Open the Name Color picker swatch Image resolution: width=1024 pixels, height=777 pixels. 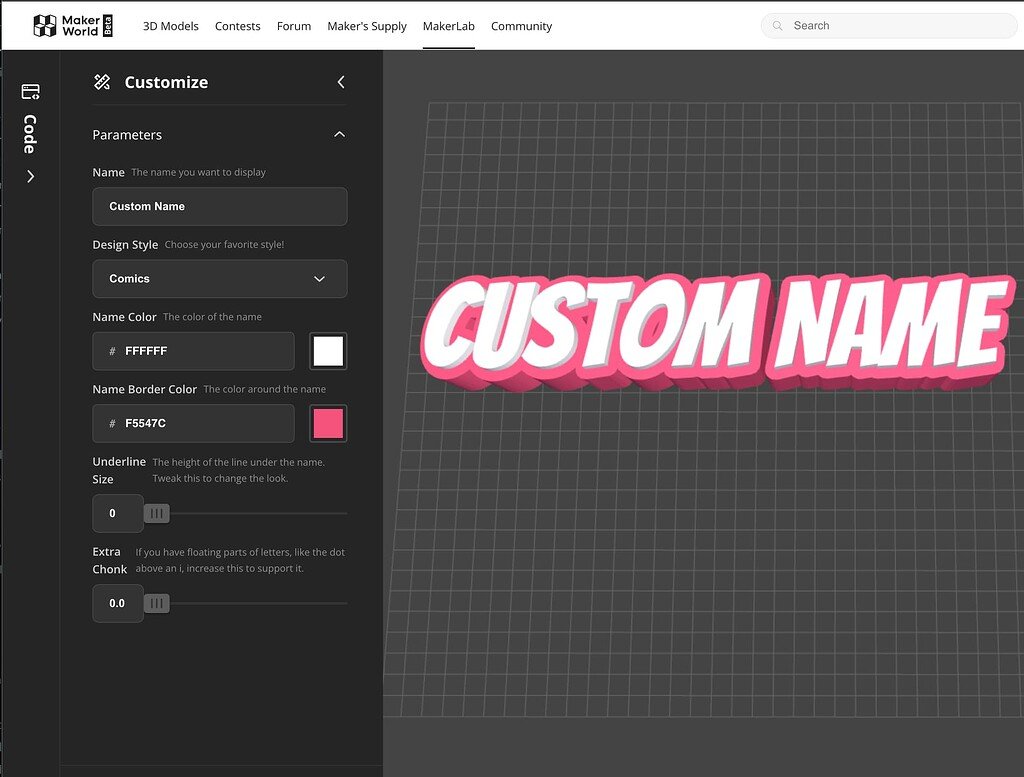tap(328, 351)
